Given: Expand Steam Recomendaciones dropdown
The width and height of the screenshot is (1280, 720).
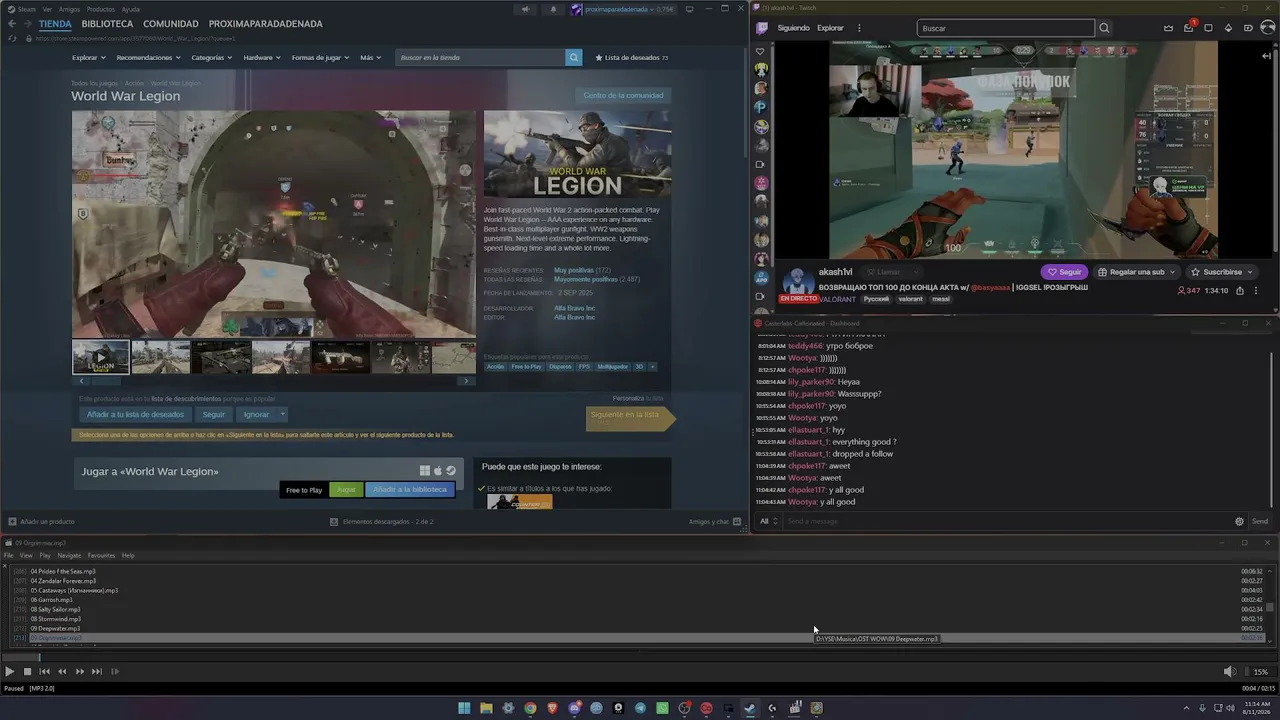Looking at the screenshot, I should coord(148,58).
